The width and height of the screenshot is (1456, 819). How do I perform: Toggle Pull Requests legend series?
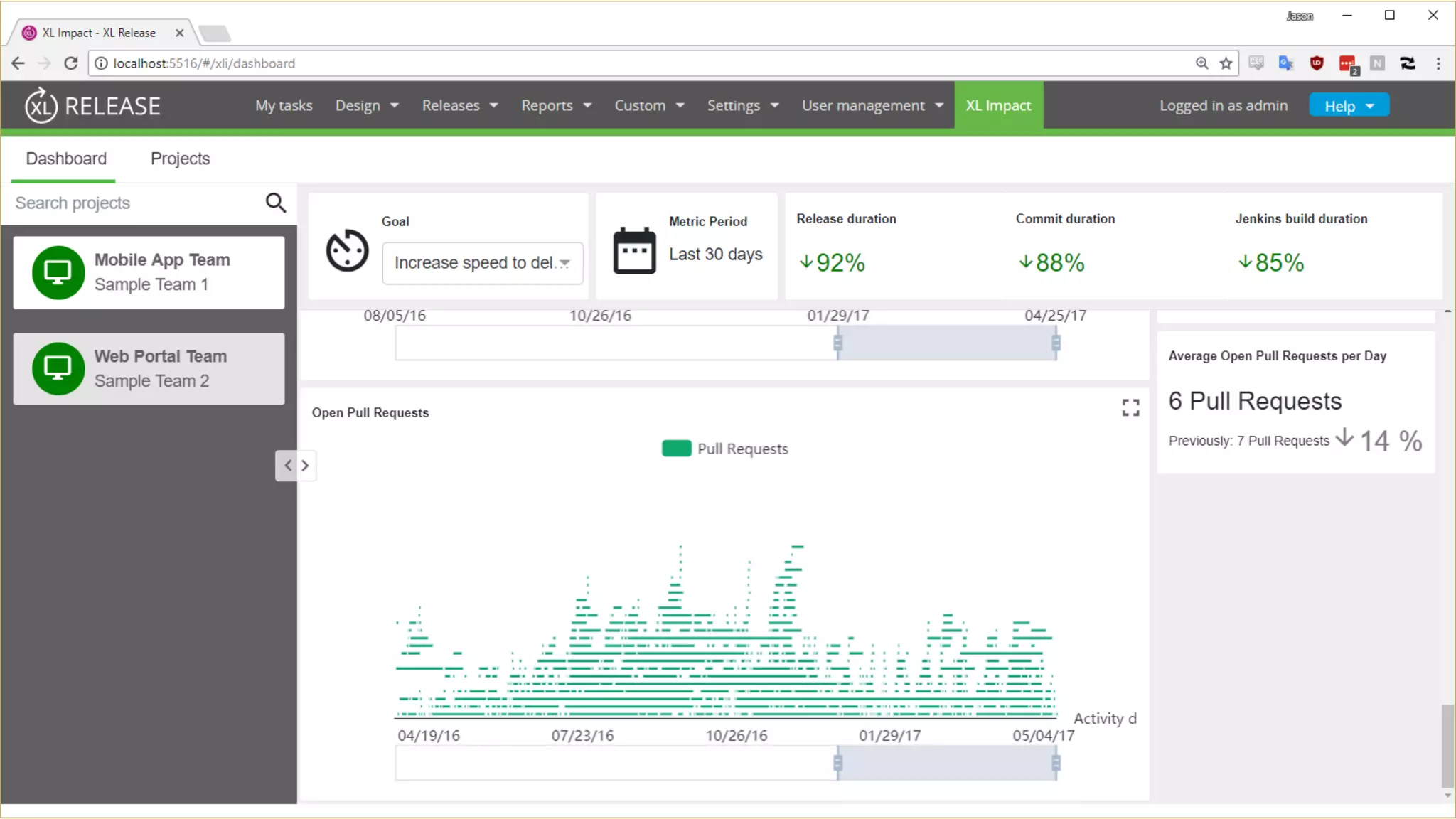[x=724, y=449]
